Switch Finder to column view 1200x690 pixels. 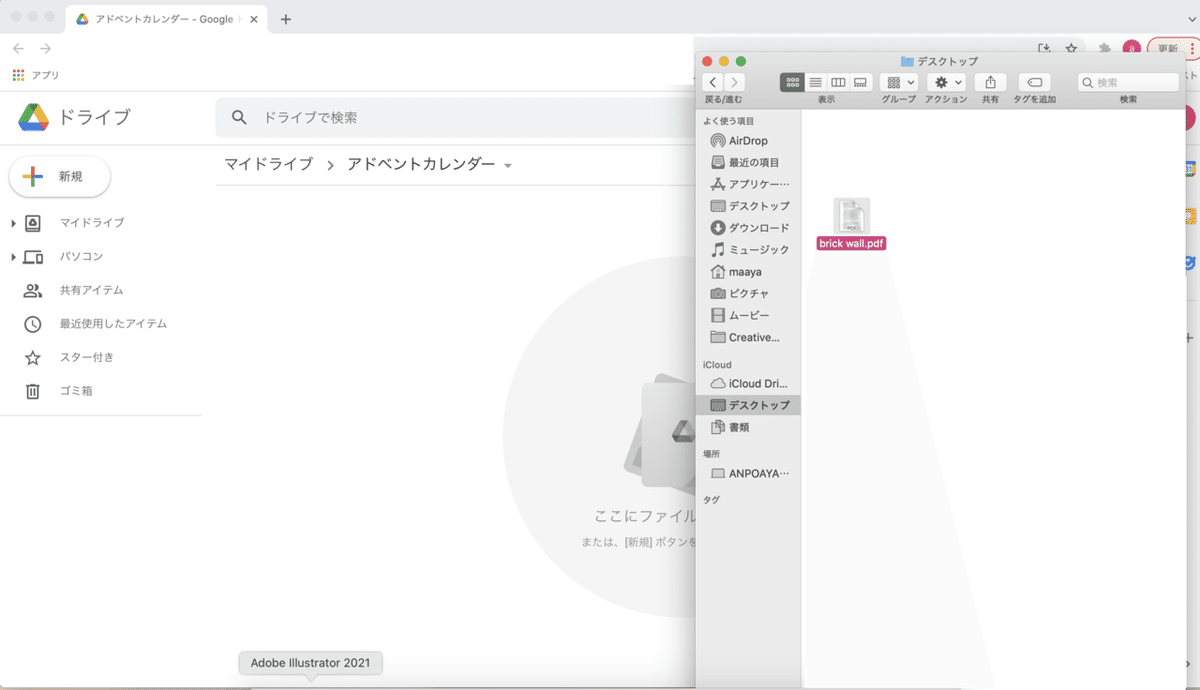pyautogui.click(x=838, y=82)
